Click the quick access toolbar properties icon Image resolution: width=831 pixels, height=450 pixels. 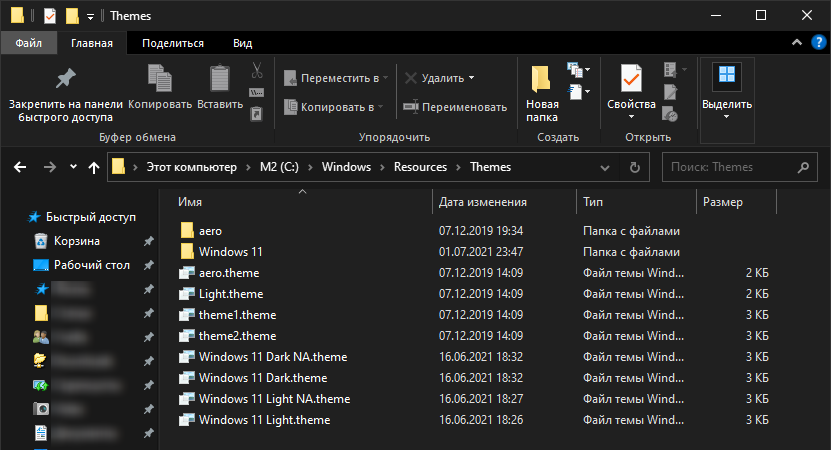tap(50, 16)
